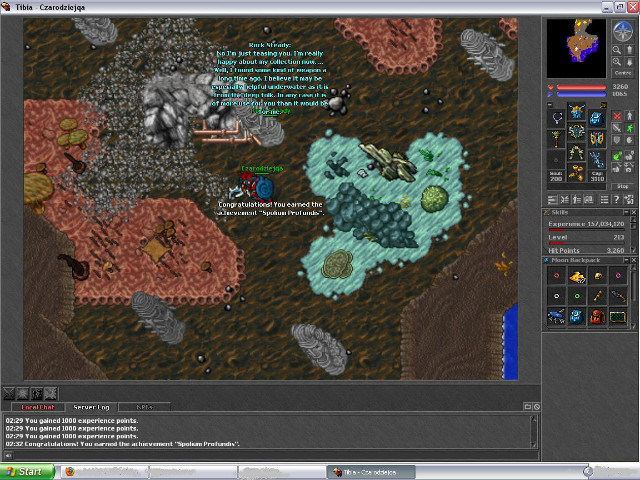Screen dimensions: 640x480
Task: Enable defensive fighting mode shield icon
Action: tap(617, 140)
